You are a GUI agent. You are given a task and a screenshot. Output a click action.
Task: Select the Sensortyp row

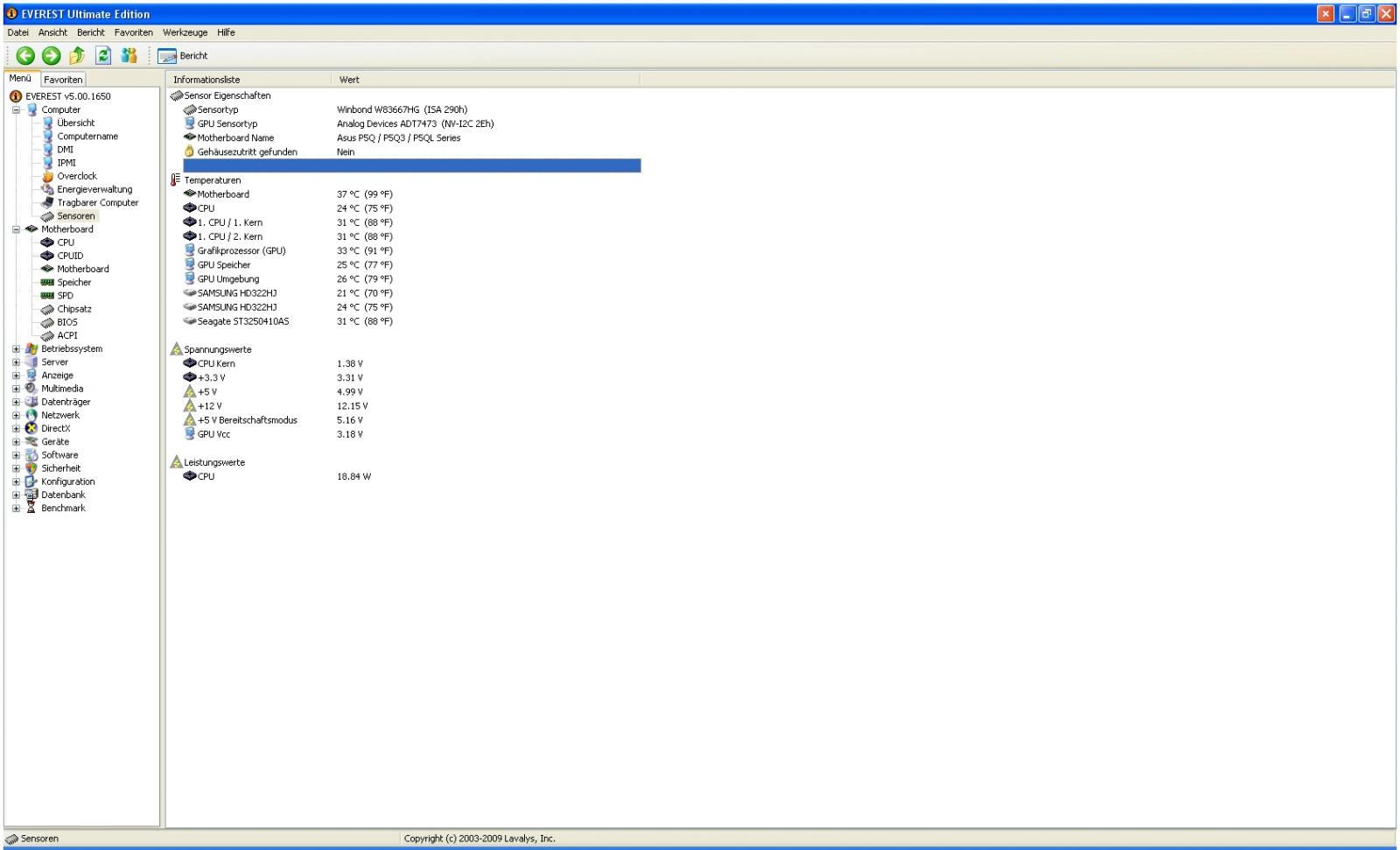click(x=411, y=110)
